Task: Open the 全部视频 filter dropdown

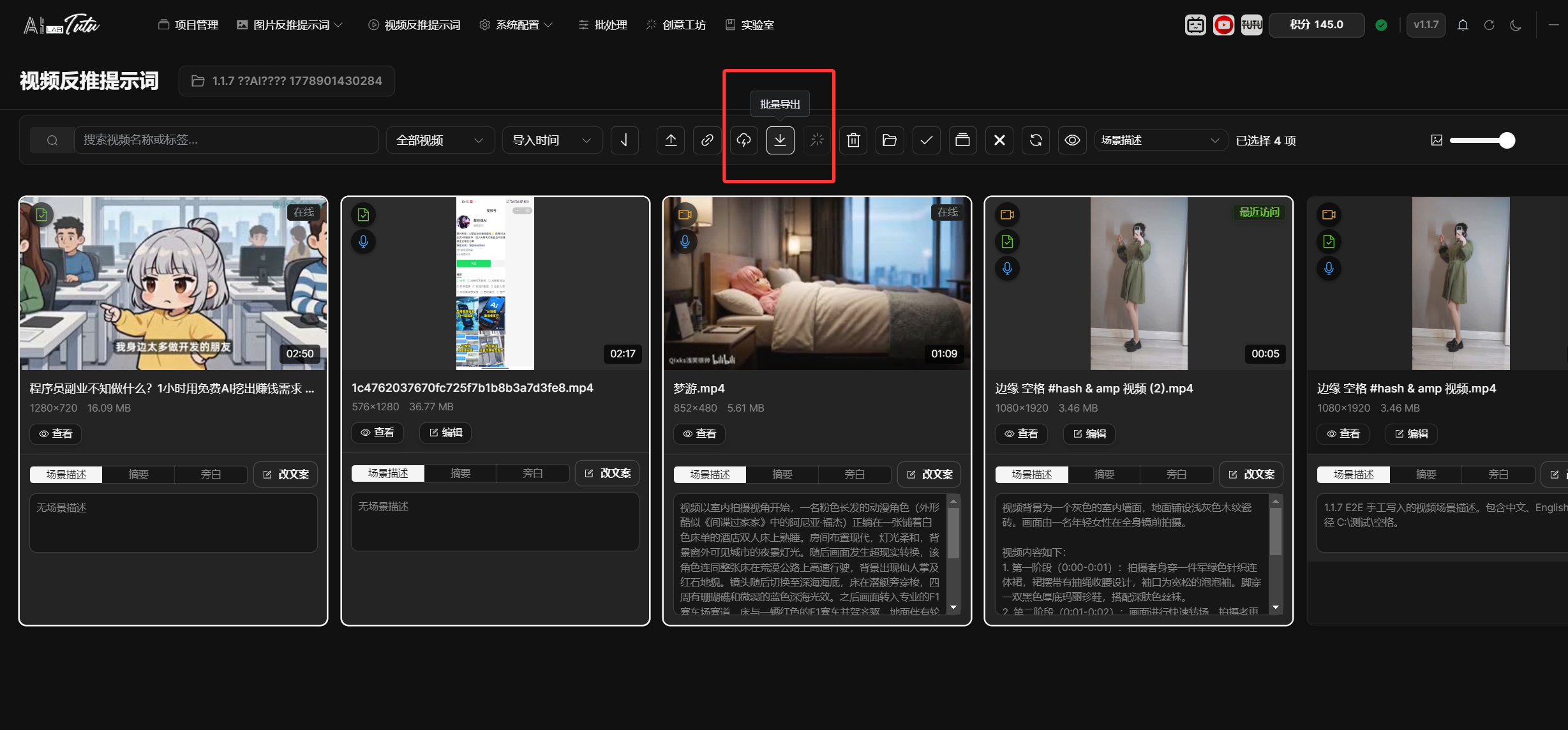Action: [x=440, y=140]
